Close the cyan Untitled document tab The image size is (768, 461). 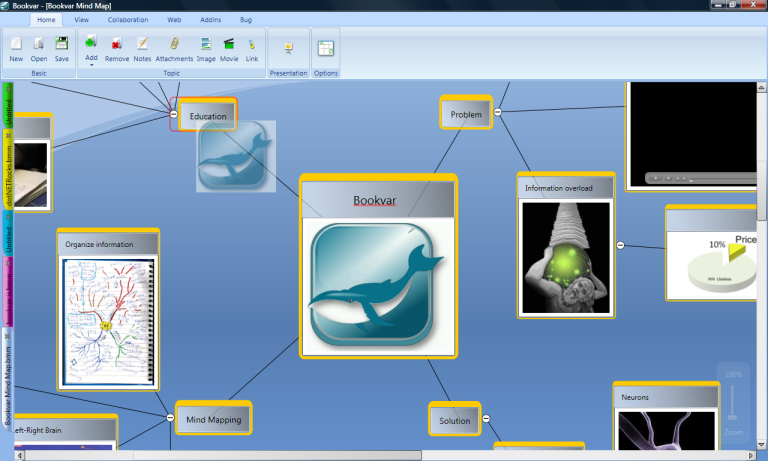8,217
